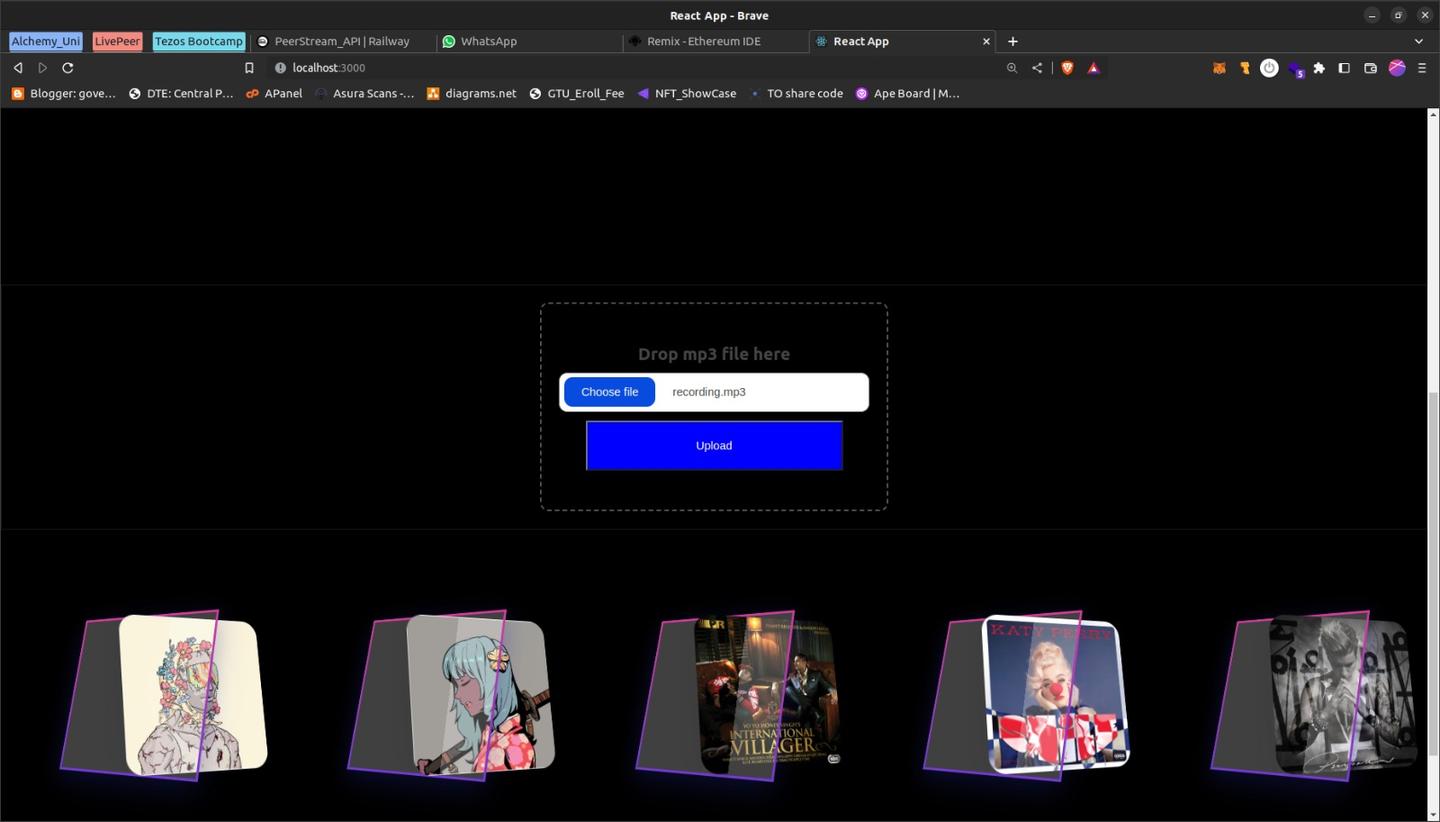Viewport: 1440px width, 822px height.
Task: Open the APanel bookmark
Action: [x=274, y=93]
